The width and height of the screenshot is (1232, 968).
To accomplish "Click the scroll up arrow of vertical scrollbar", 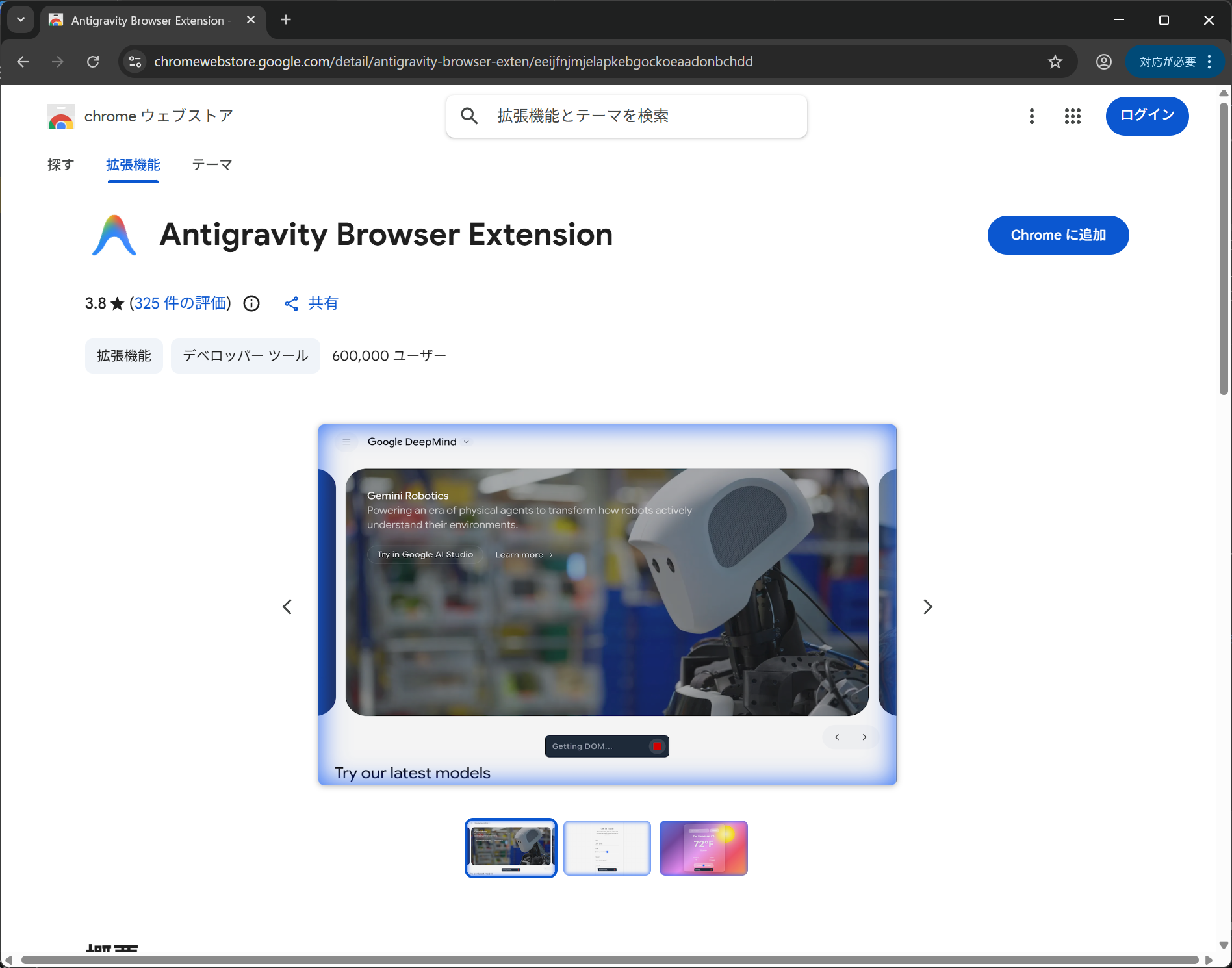I will click(x=1224, y=93).
